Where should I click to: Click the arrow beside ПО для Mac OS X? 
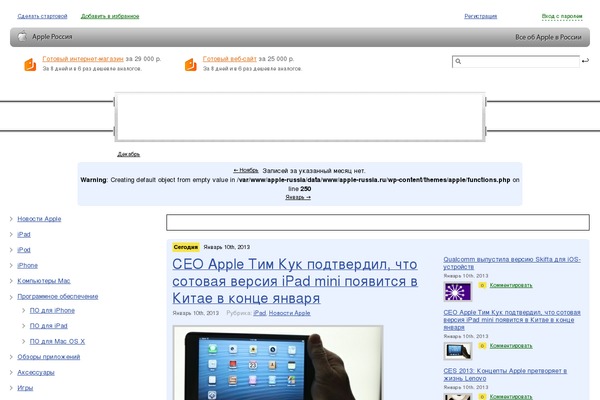coord(23,341)
